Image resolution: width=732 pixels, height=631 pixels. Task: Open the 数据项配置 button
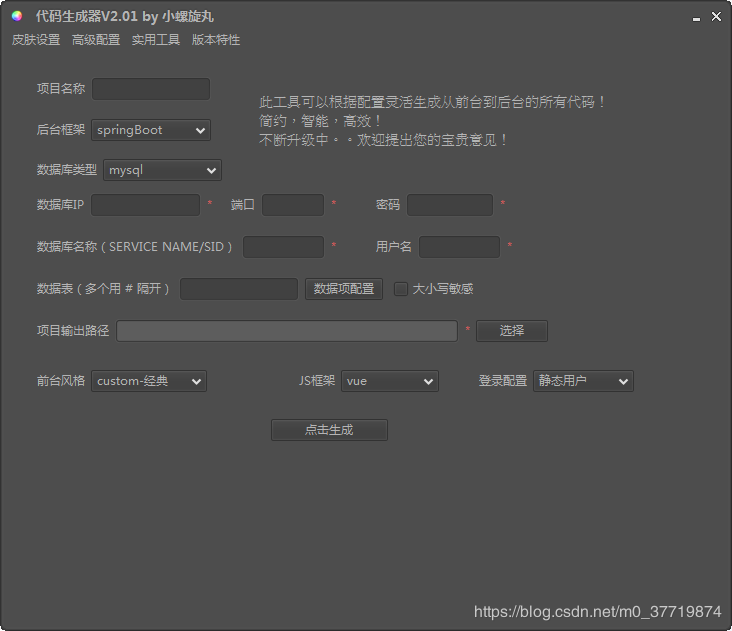(344, 289)
